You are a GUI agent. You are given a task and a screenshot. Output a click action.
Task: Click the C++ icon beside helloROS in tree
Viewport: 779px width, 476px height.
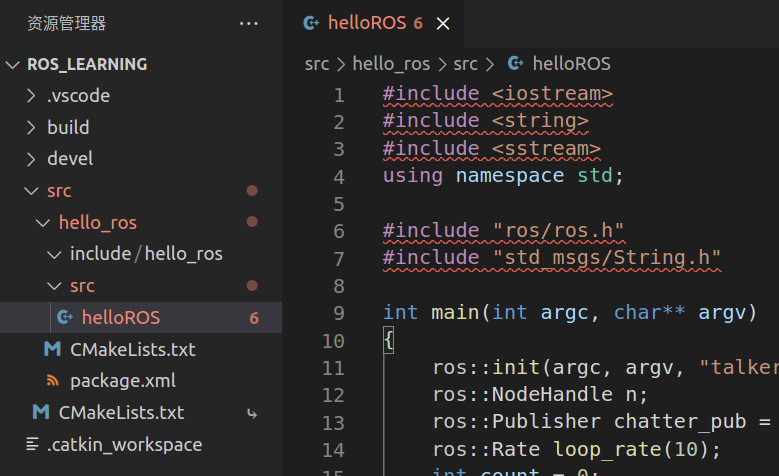[x=65, y=317]
